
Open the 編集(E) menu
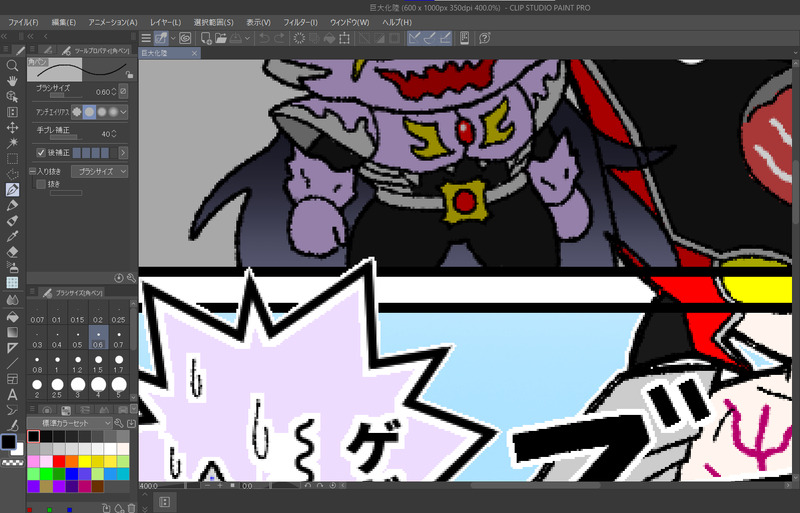(x=63, y=22)
